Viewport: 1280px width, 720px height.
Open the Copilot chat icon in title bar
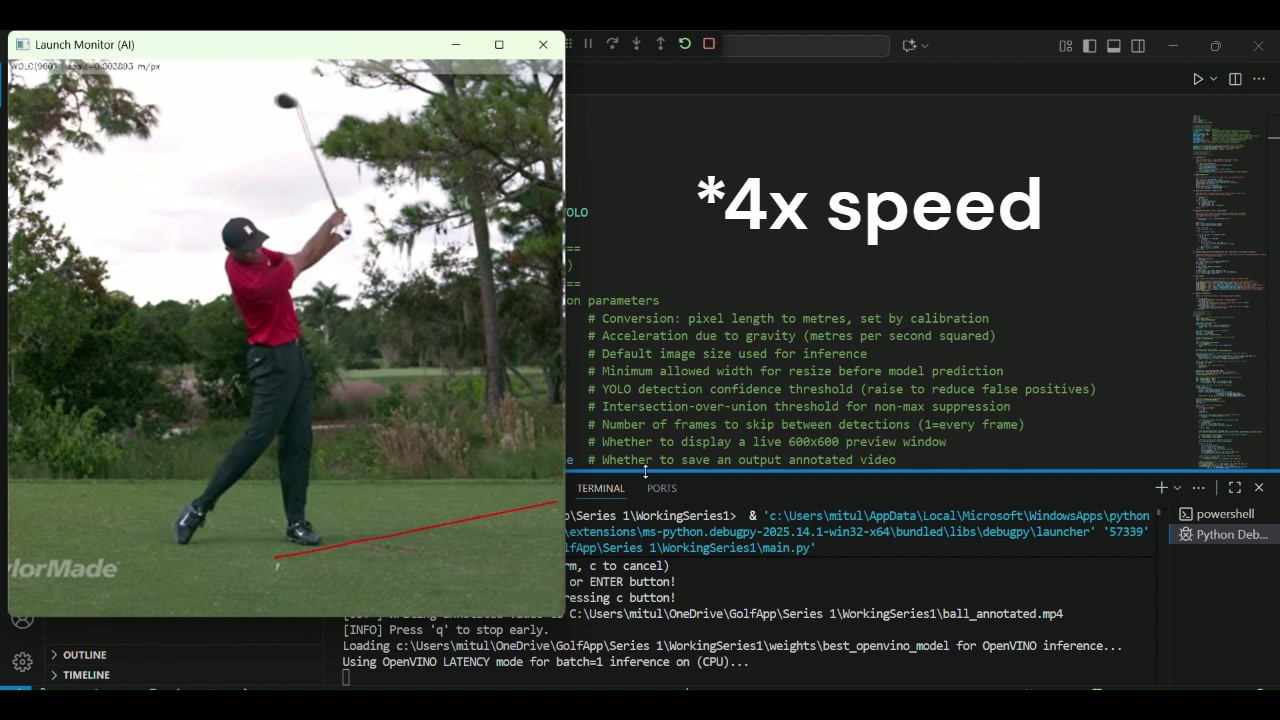tap(909, 46)
